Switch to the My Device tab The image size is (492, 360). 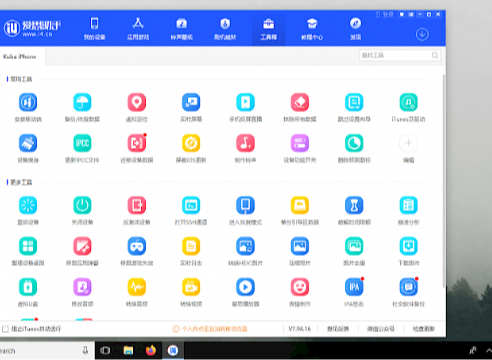(x=94, y=29)
